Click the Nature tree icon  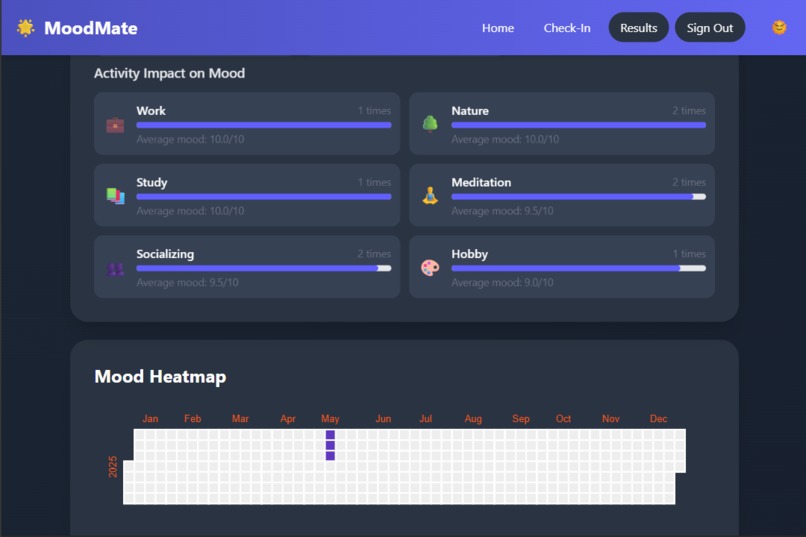point(430,124)
